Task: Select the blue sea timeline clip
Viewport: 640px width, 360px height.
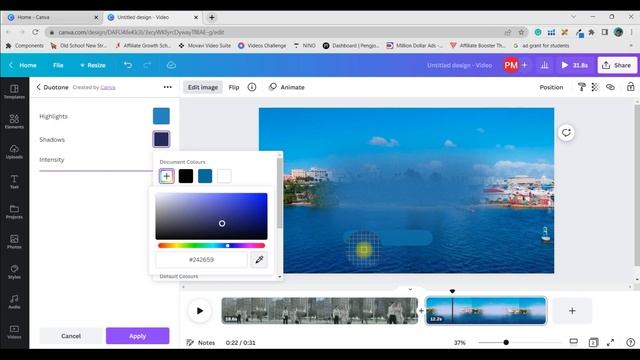Action: [x=486, y=311]
